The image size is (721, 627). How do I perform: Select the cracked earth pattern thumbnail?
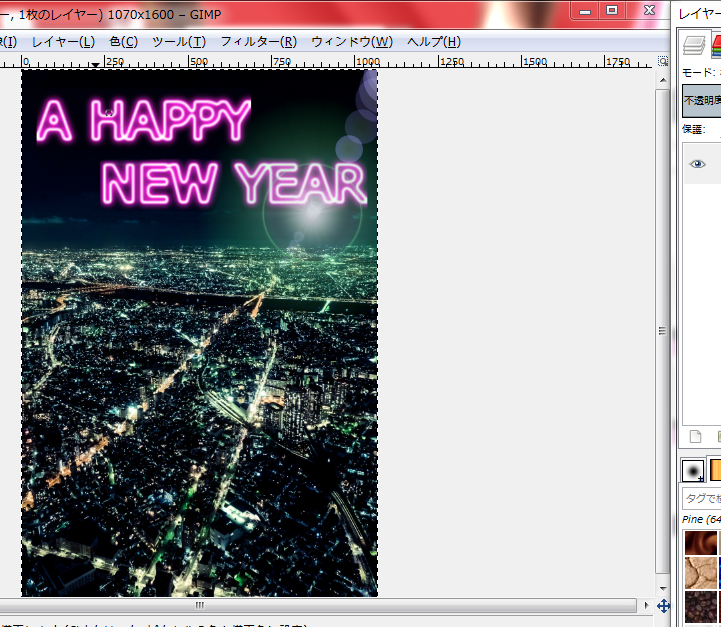pyautogui.click(x=701, y=573)
